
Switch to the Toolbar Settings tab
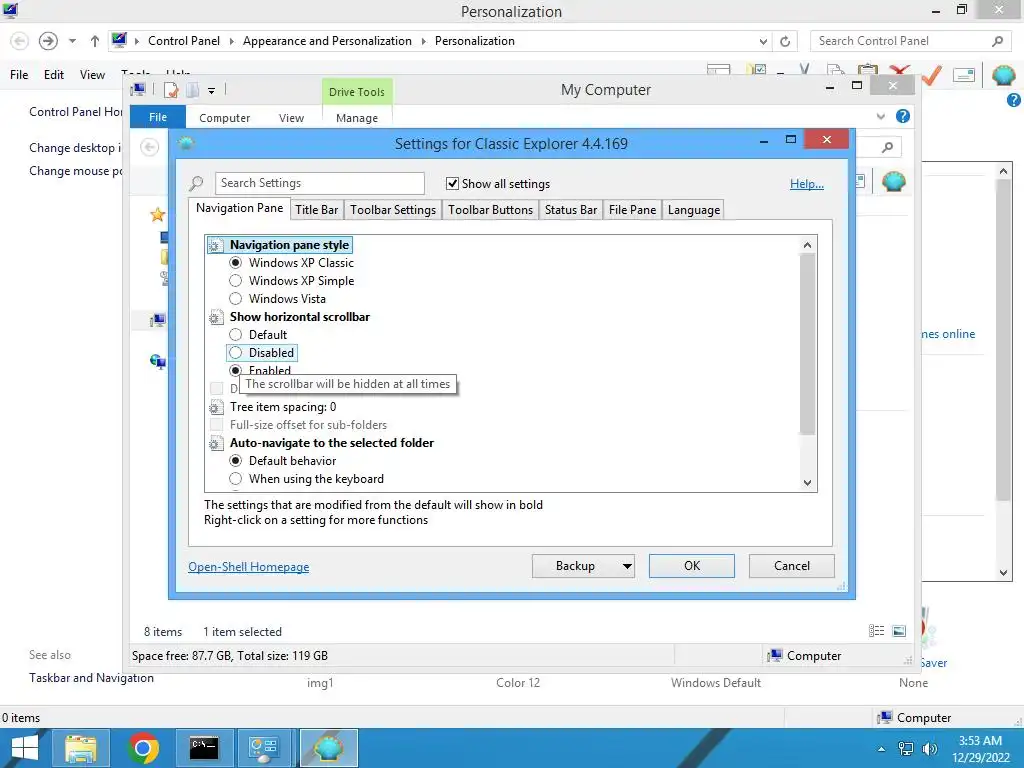pyautogui.click(x=392, y=210)
